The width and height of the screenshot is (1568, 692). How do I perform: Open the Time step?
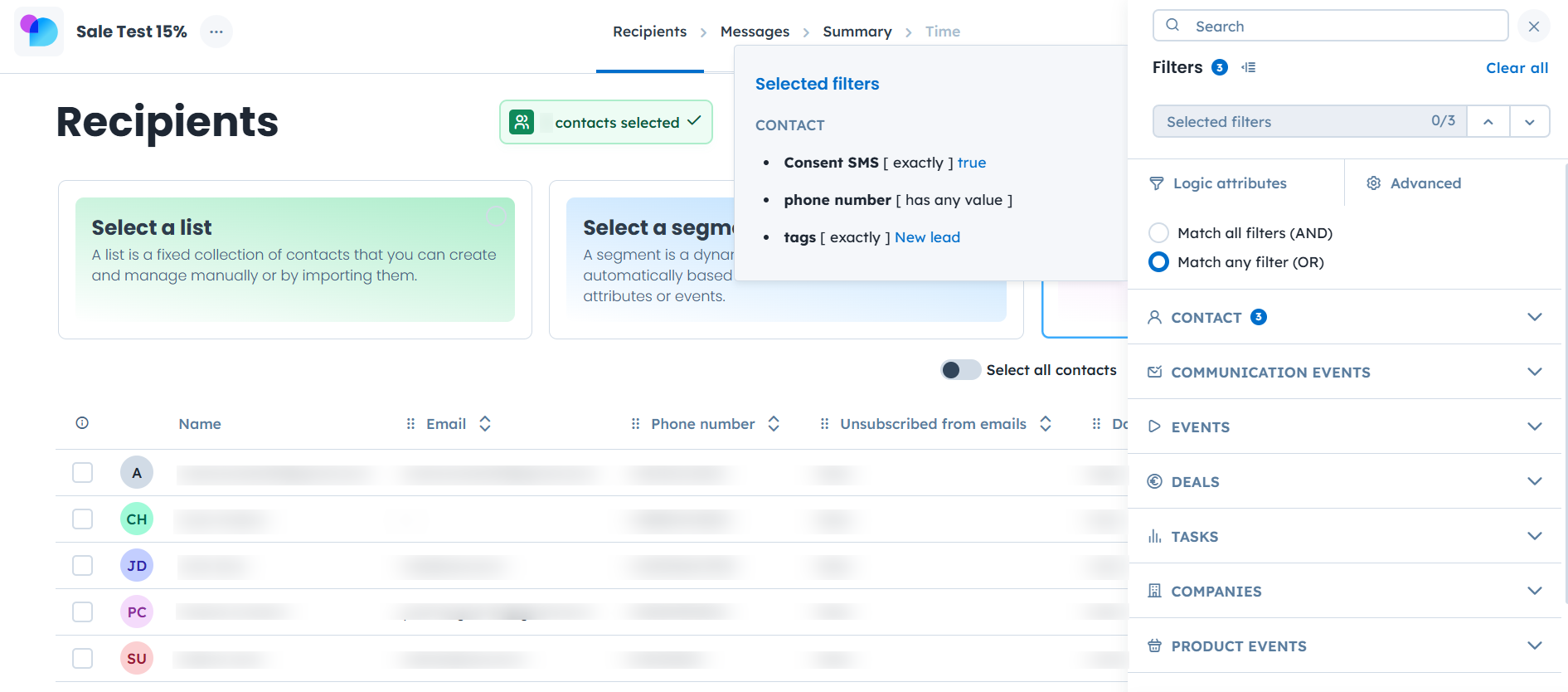tap(943, 32)
